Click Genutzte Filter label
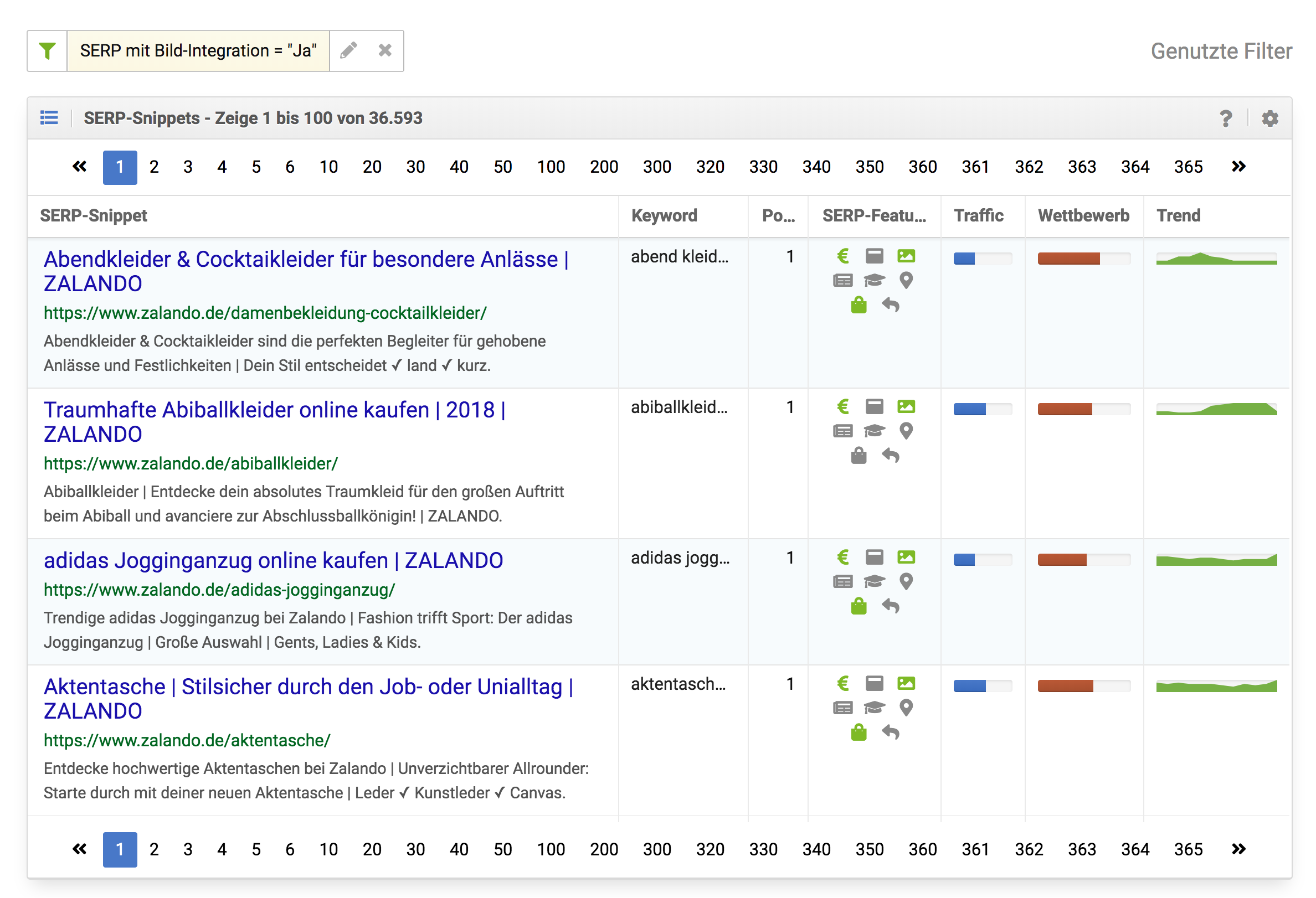The width and height of the screenshot is (1316, 898). coord(1221,51)
